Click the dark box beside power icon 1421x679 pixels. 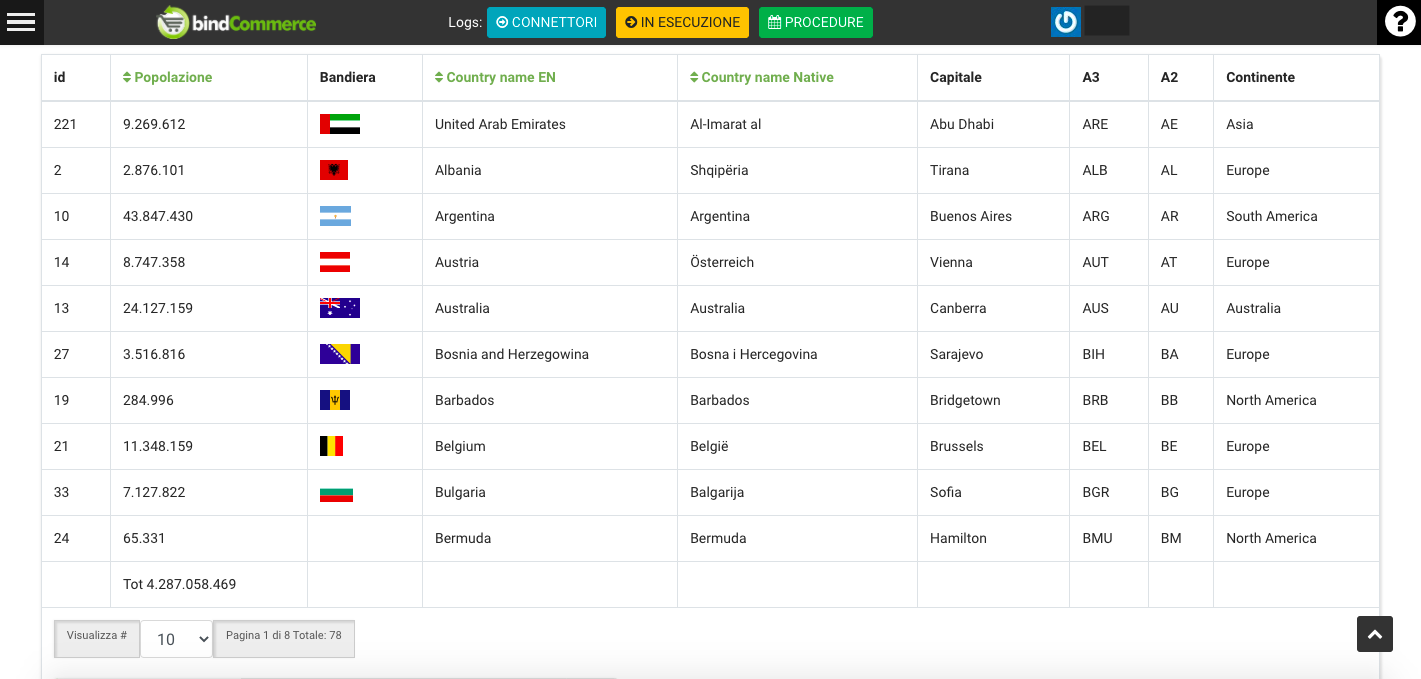coord(1106,21)
